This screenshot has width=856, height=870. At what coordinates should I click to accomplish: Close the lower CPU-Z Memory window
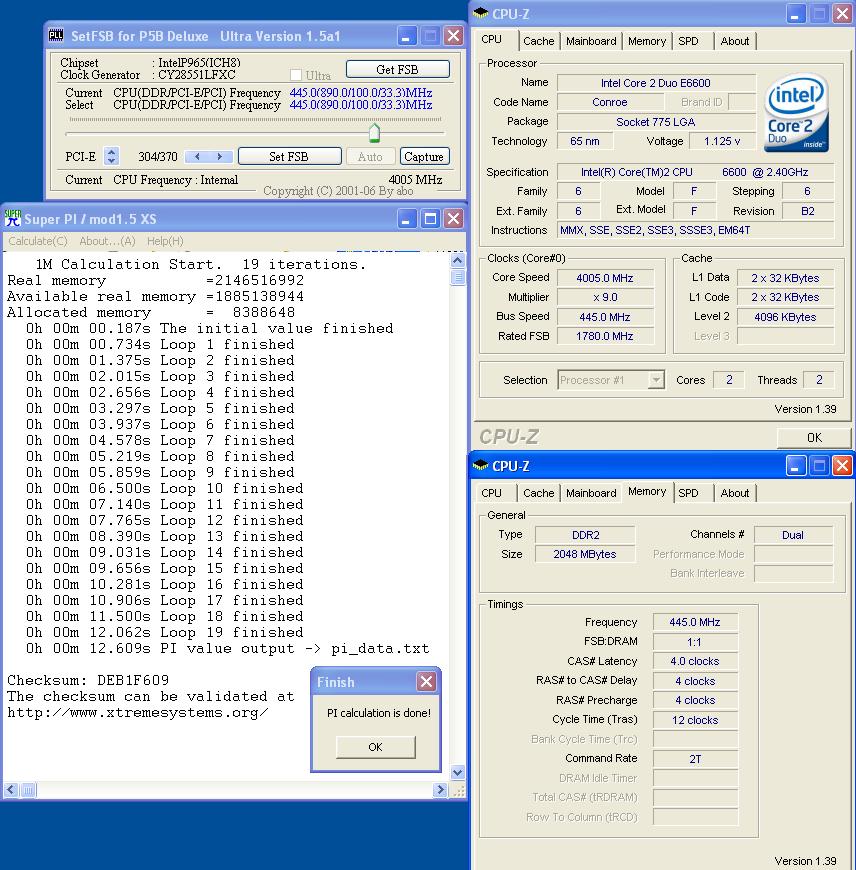coord(843,466)
